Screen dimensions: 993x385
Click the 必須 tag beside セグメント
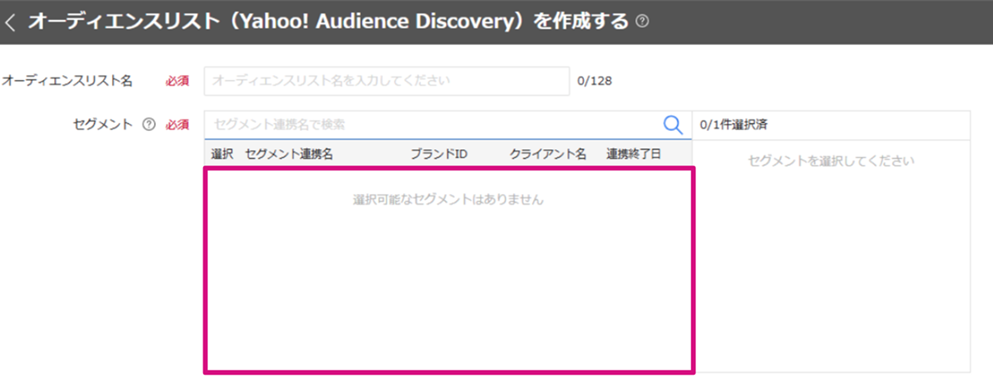pyautogui.click(x=177, y=125)
